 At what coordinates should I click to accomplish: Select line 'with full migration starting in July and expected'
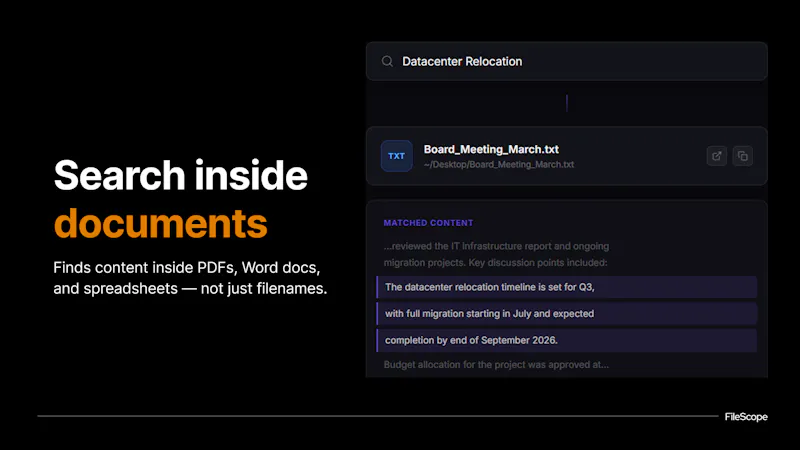pos(566,314)
